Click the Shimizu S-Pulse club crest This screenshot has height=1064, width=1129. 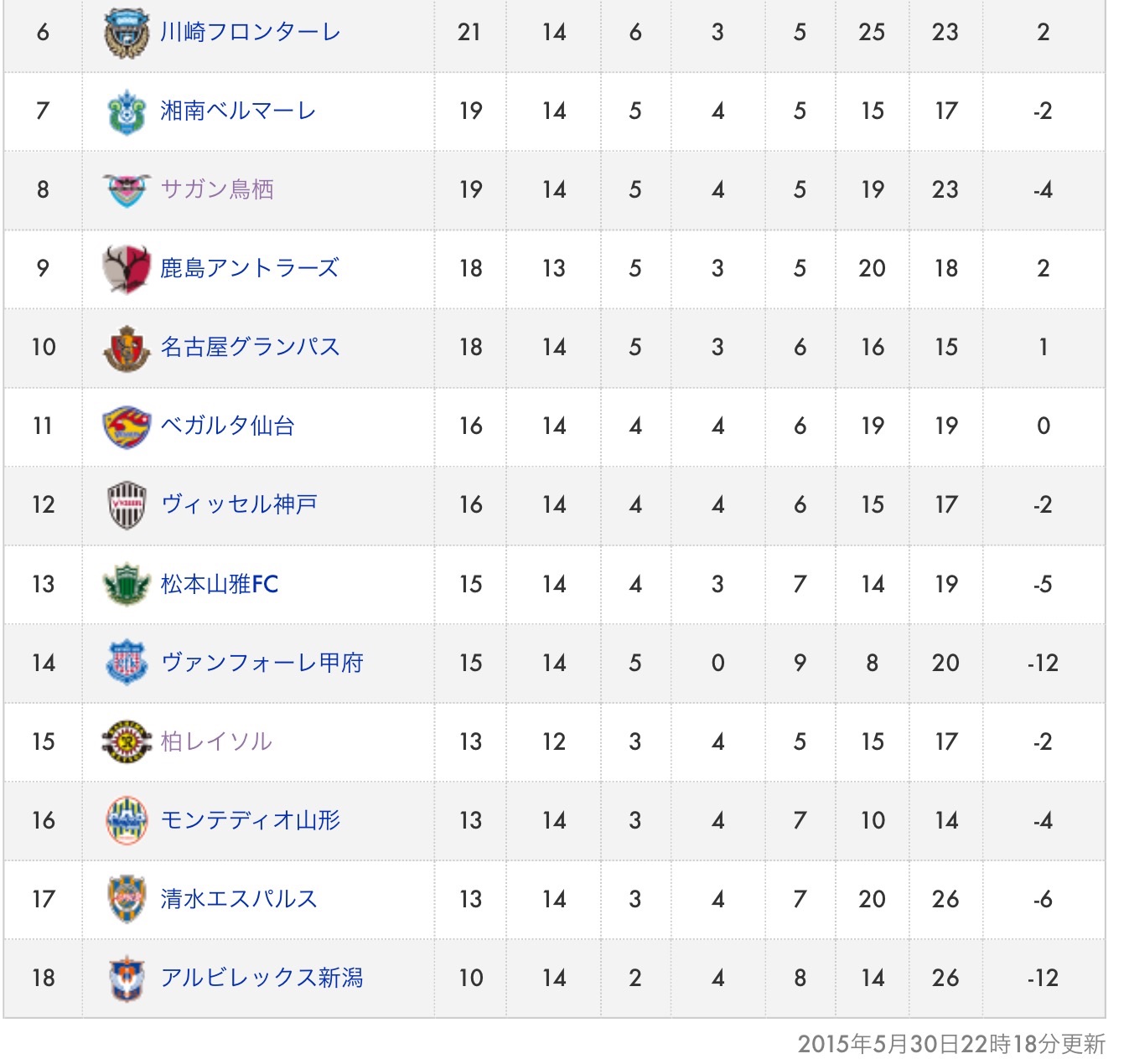pos(127,899)
